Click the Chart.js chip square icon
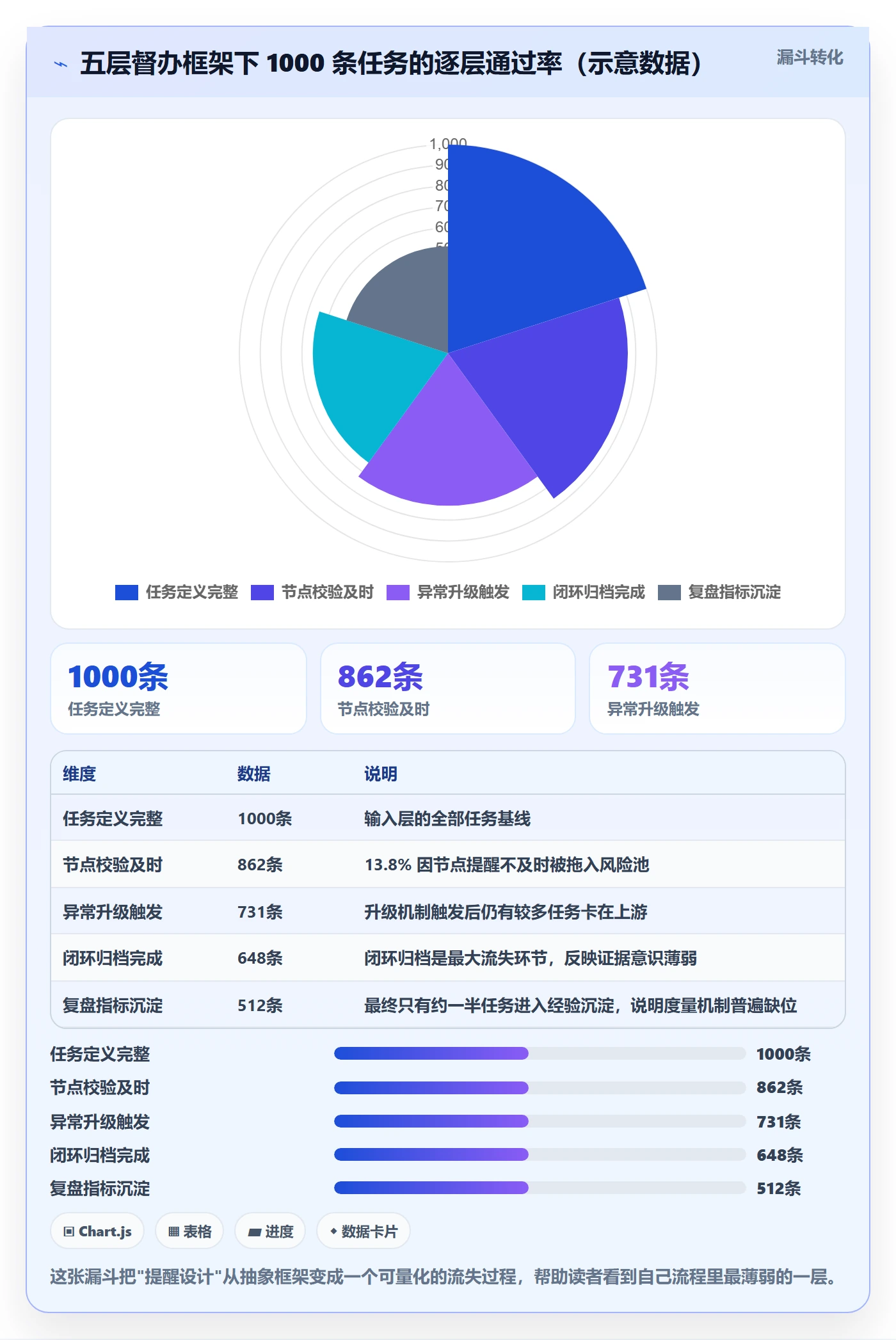This screenshot has width=896, height=1340. tap(69, 1232)
